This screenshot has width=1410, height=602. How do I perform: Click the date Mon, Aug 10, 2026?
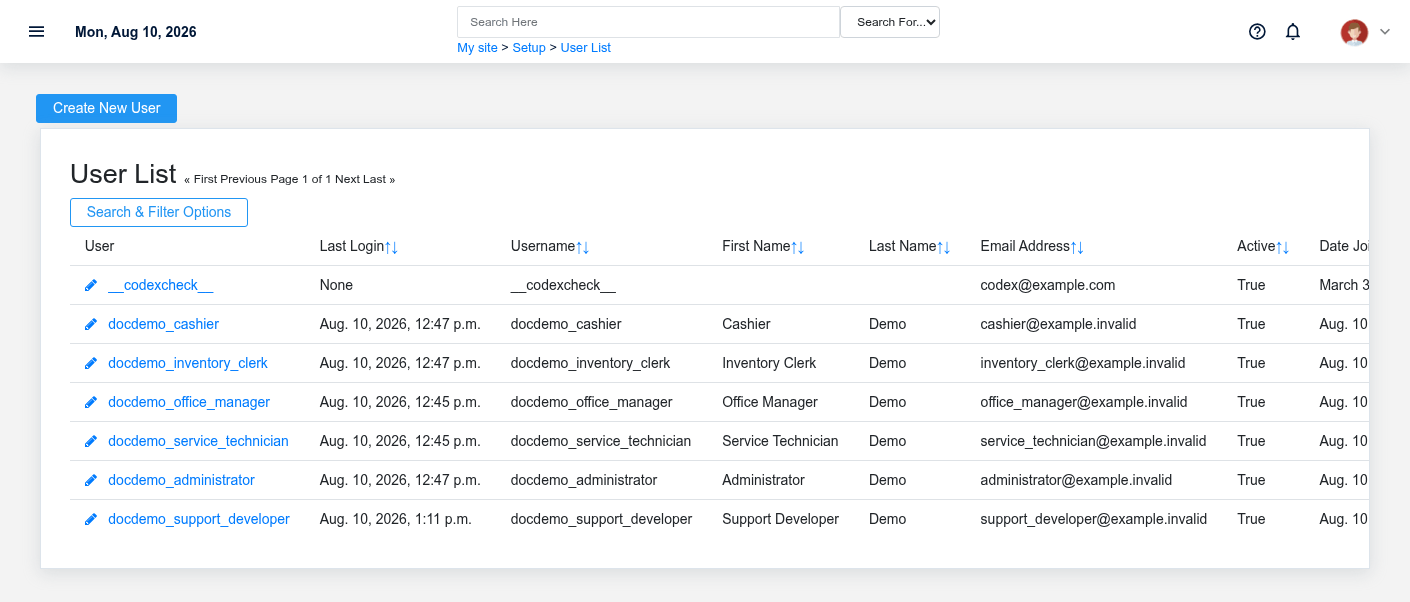point(136,32)
